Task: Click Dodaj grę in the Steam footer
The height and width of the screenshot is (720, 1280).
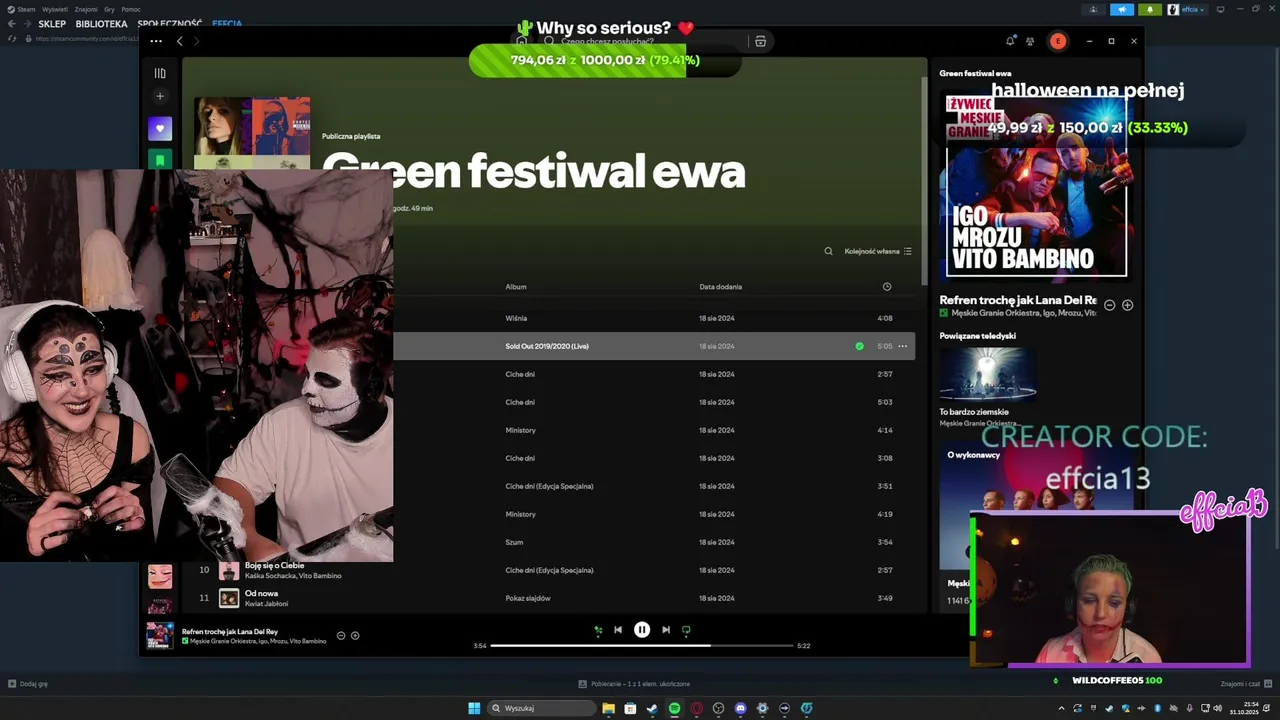Action: (28, 684)
